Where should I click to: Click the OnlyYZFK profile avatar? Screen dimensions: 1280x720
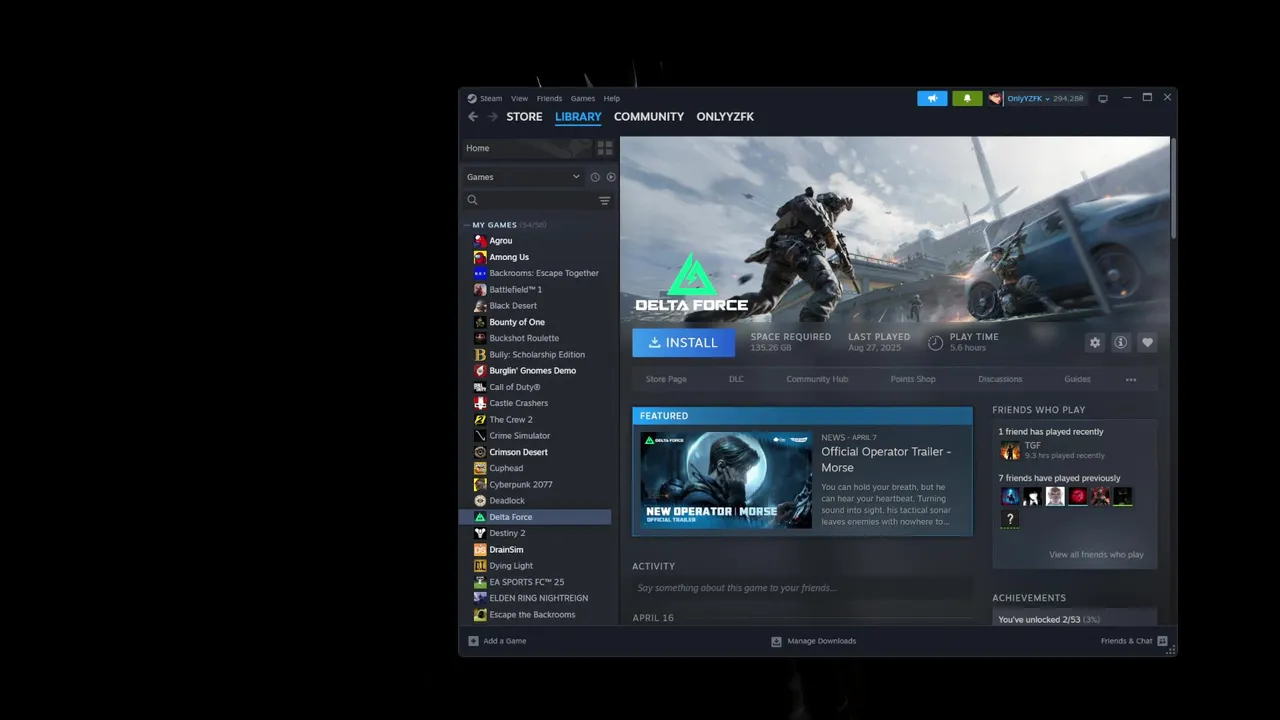[x=995, y=98]
